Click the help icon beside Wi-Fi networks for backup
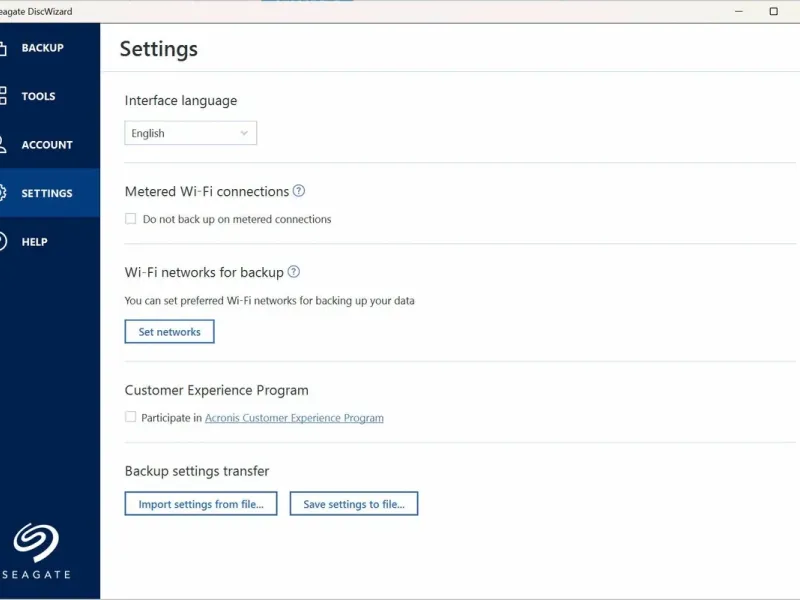800x600 pixels. 293,272
